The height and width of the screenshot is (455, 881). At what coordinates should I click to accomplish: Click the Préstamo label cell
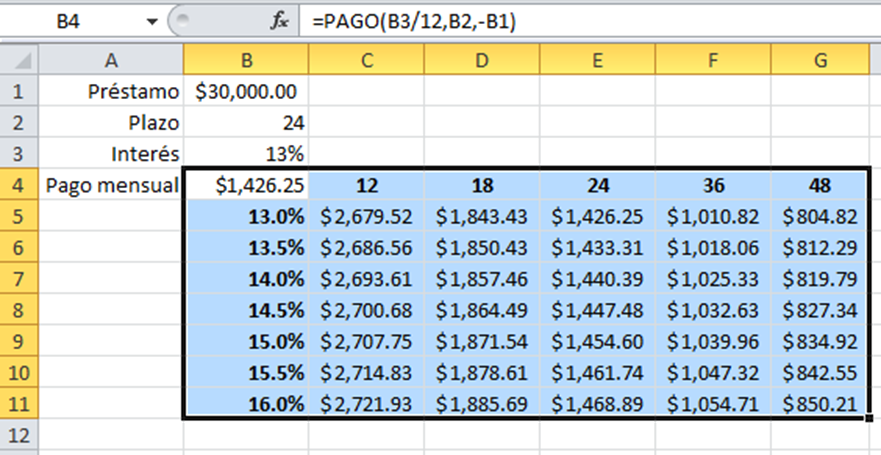(111, 91)
